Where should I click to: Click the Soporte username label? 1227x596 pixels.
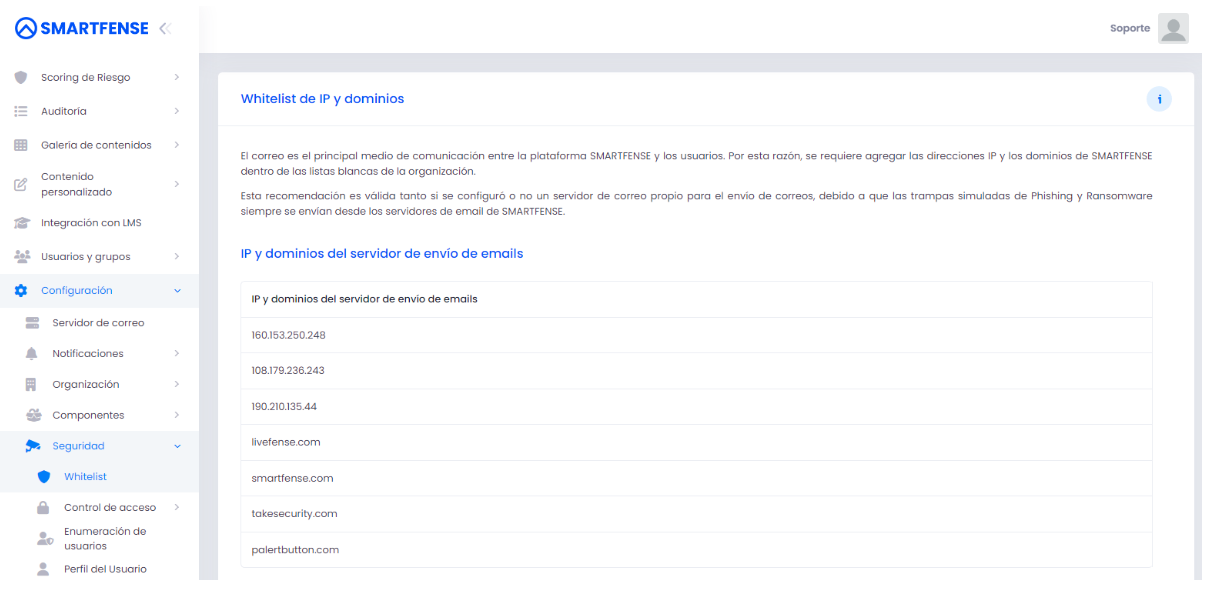tap(1130, 28)
